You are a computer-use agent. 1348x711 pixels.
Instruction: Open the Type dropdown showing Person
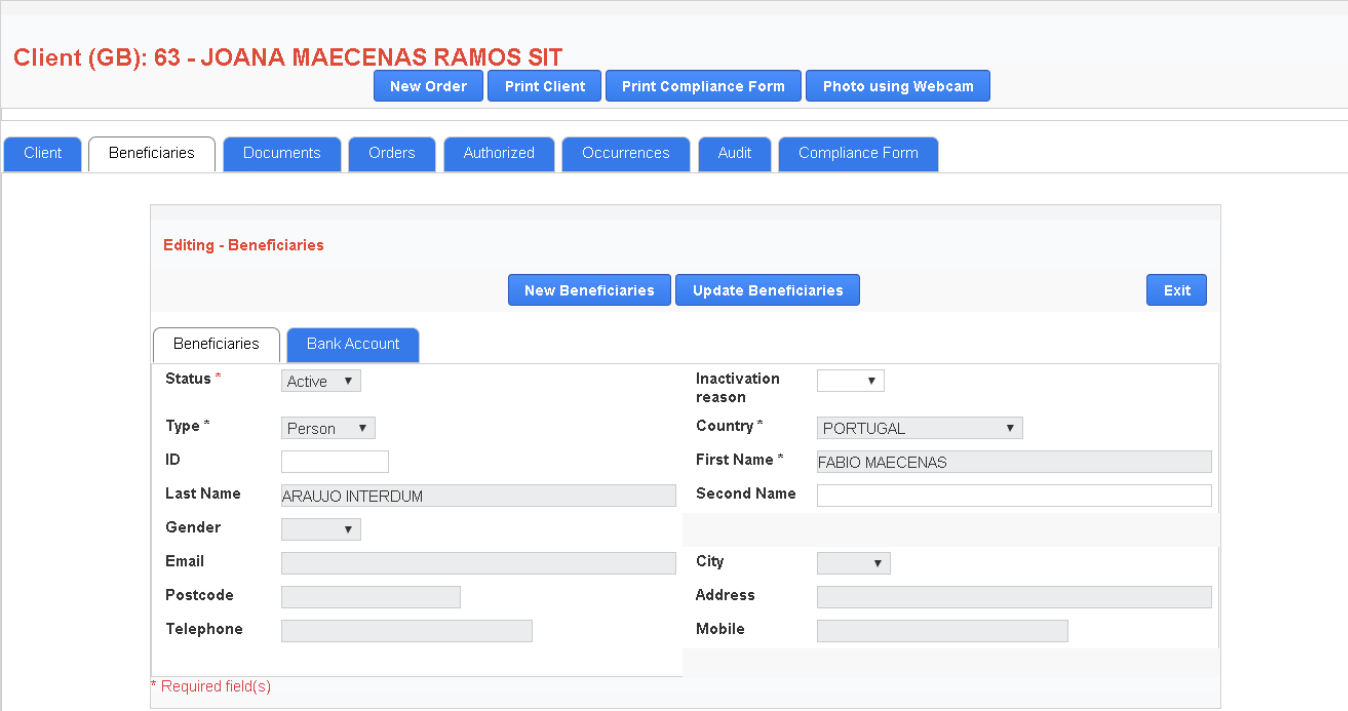pyautogui.click(x=328, y=428)
